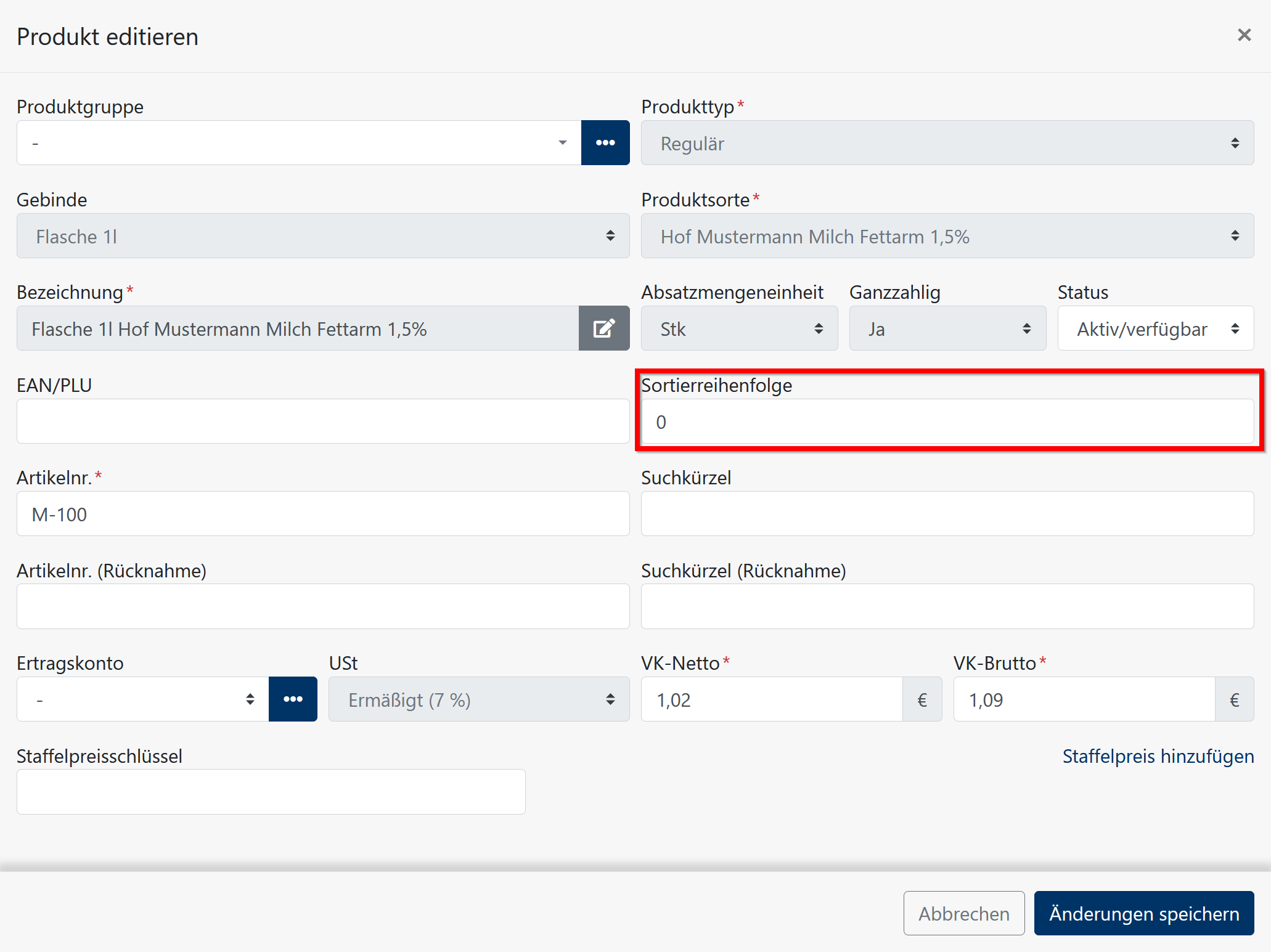Click the Sortierreihenfolge input field
The height and width of the screenshot is (952, 1271).
947,421
